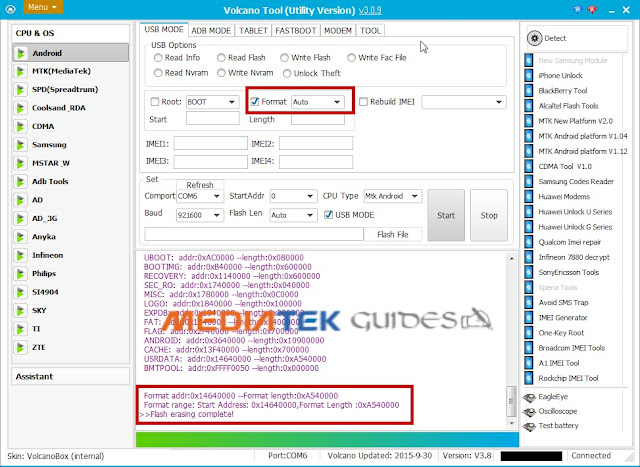
Task: Switch to the FASTBOOT tab
Action: [296, 30]
